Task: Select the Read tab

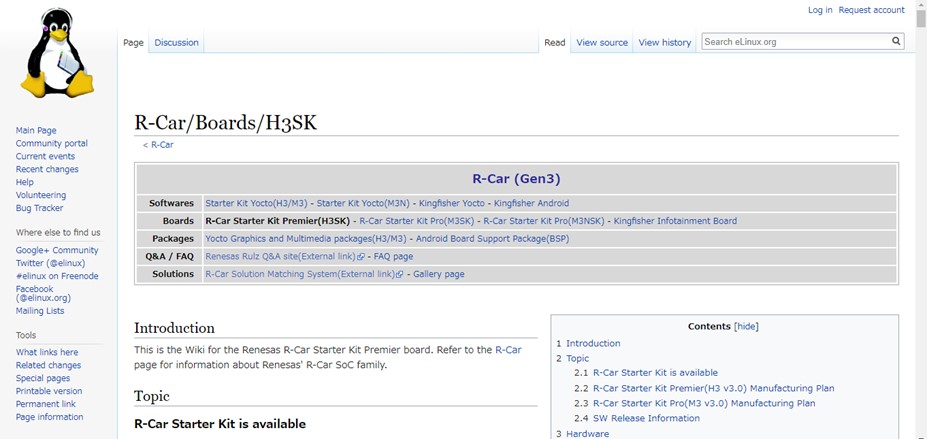Action: pos(555,43)
